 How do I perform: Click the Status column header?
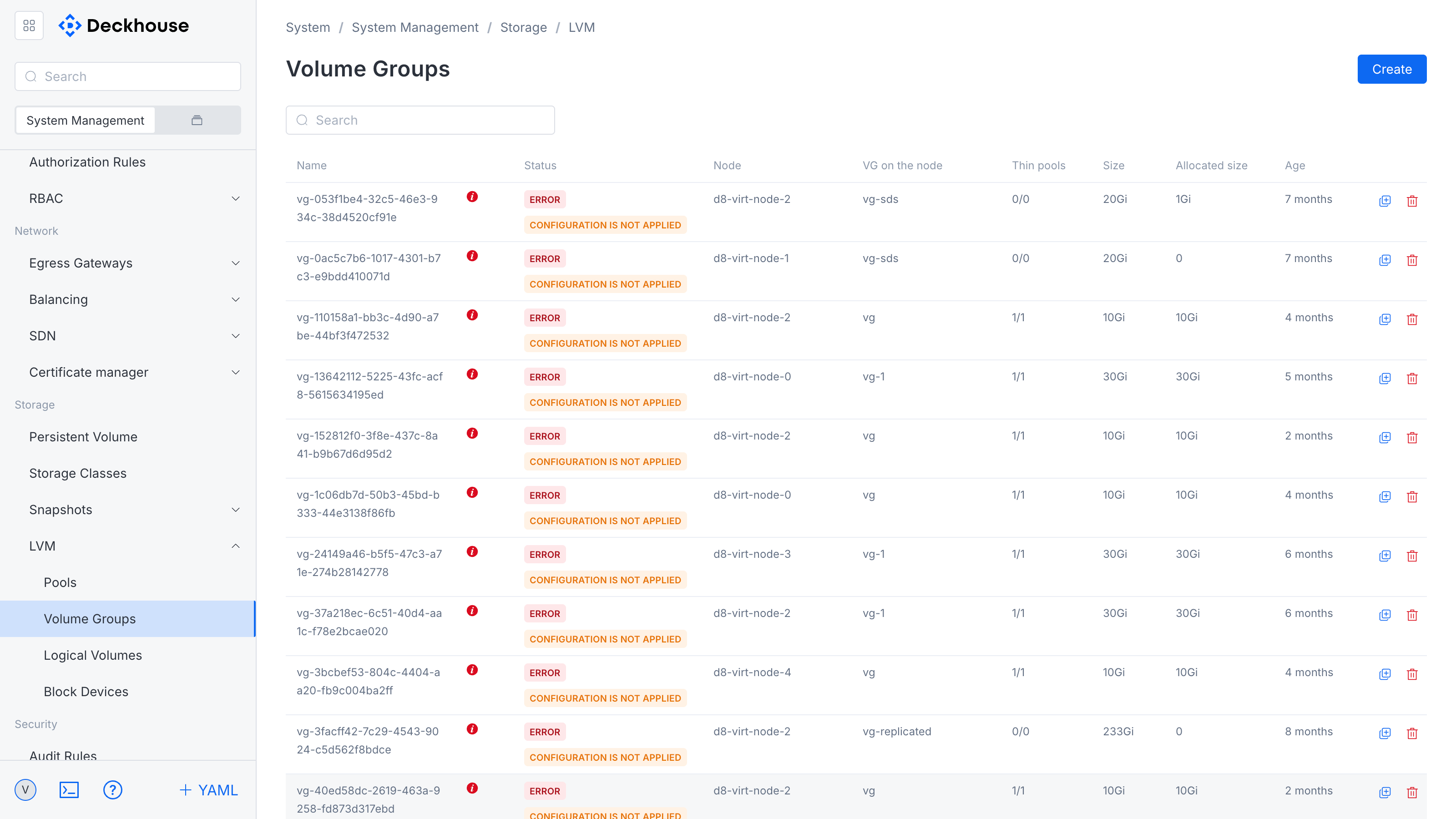pos(540,165)
